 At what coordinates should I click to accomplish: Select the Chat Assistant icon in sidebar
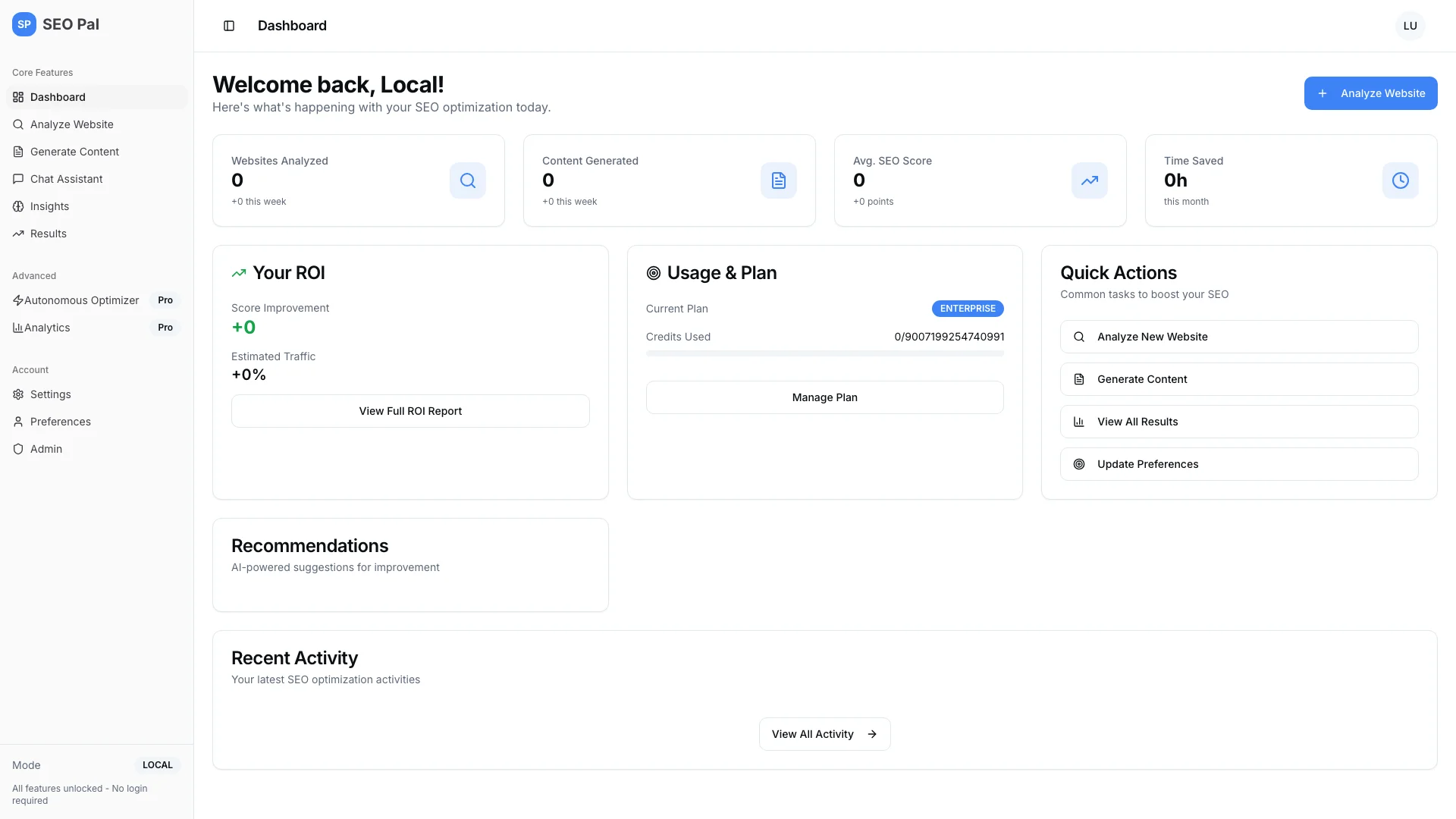(x=18, y=179)
